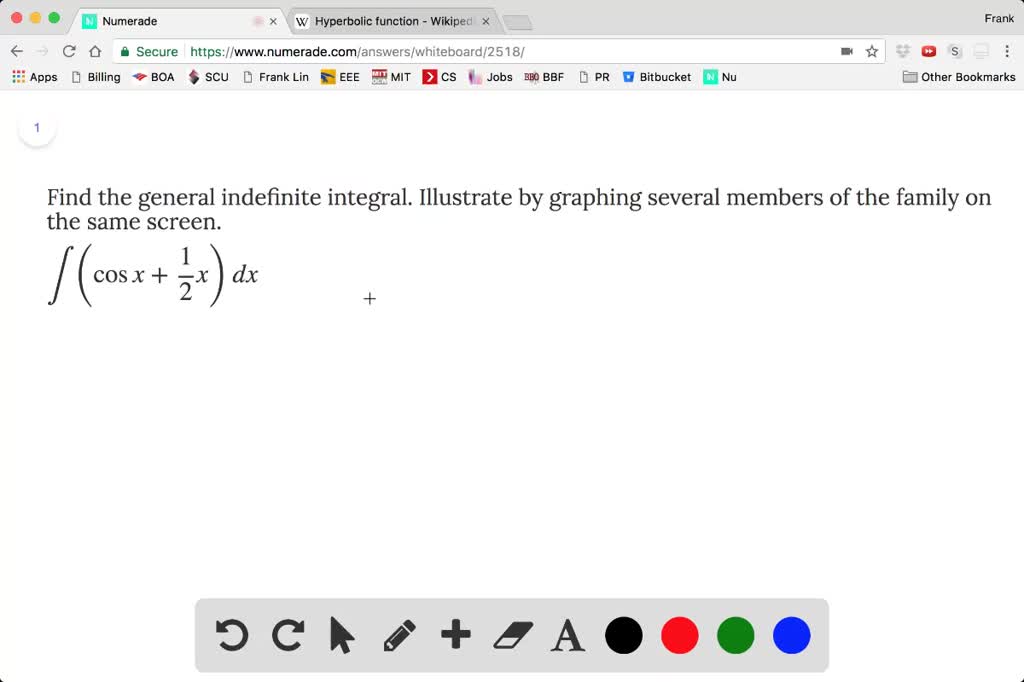Open the Bitbucket bookmark
The image size is (1024, 682).
657,76
